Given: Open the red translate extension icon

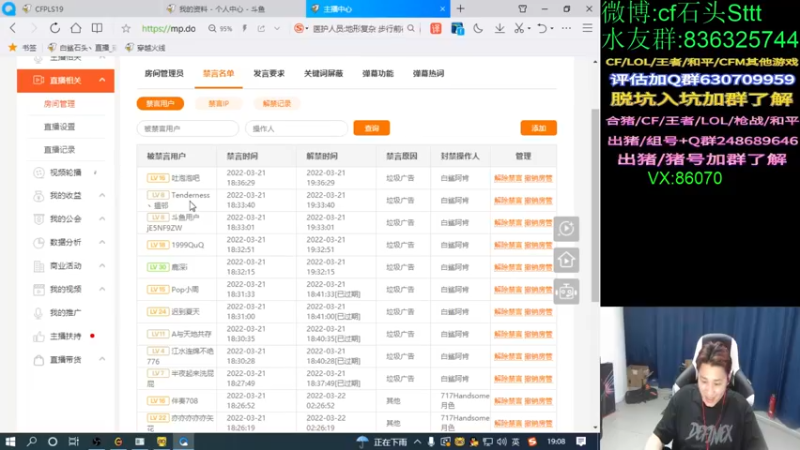Looking at the screenshot, I should (x=436, y=29).
